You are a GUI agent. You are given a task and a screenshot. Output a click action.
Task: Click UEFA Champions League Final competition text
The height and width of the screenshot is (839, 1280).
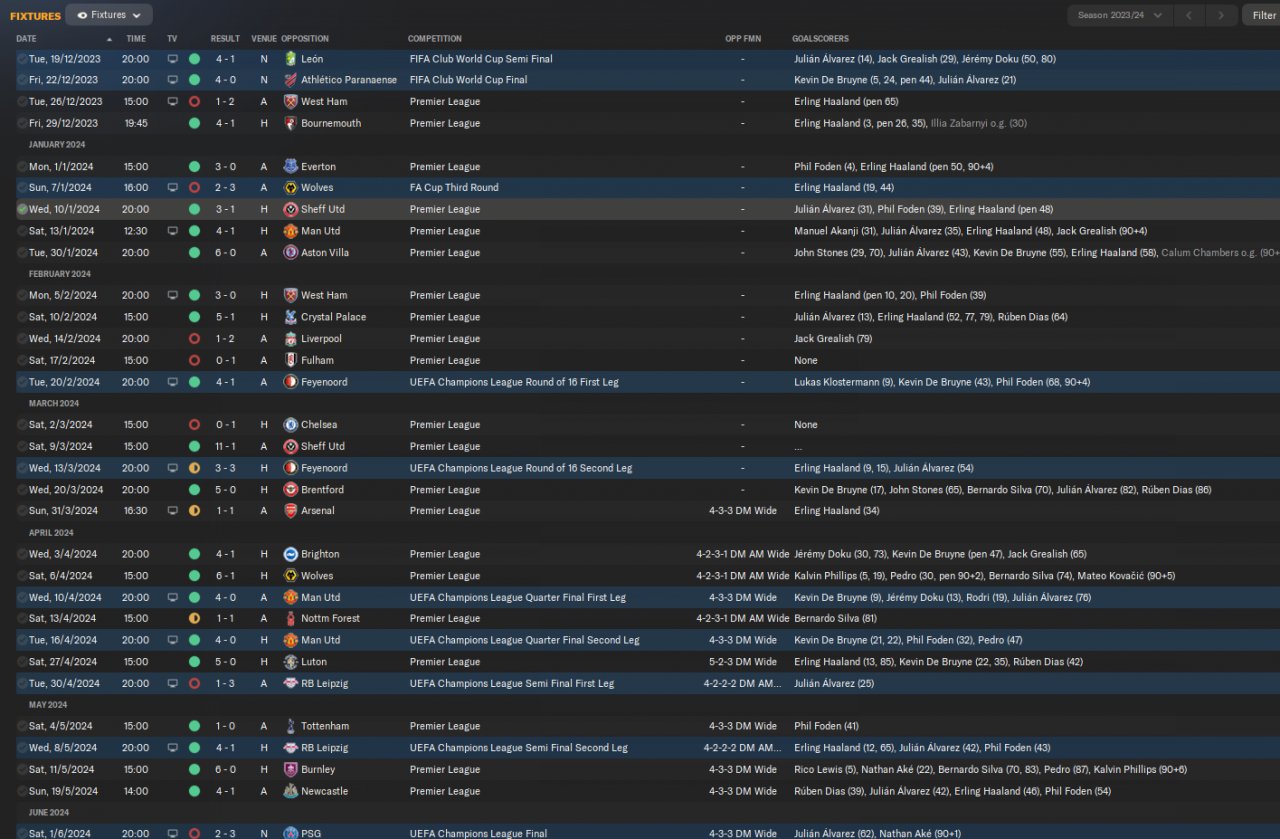click(478, 834)
